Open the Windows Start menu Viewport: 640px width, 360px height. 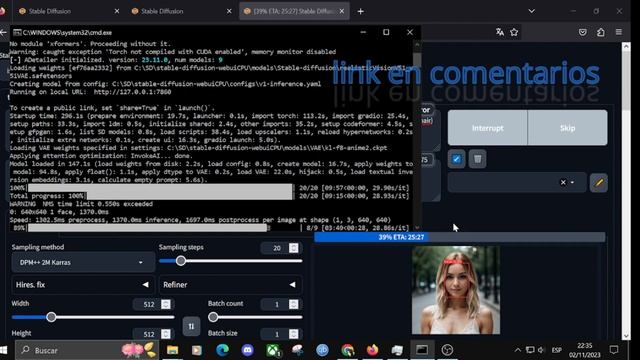click(x=4, y=350)
